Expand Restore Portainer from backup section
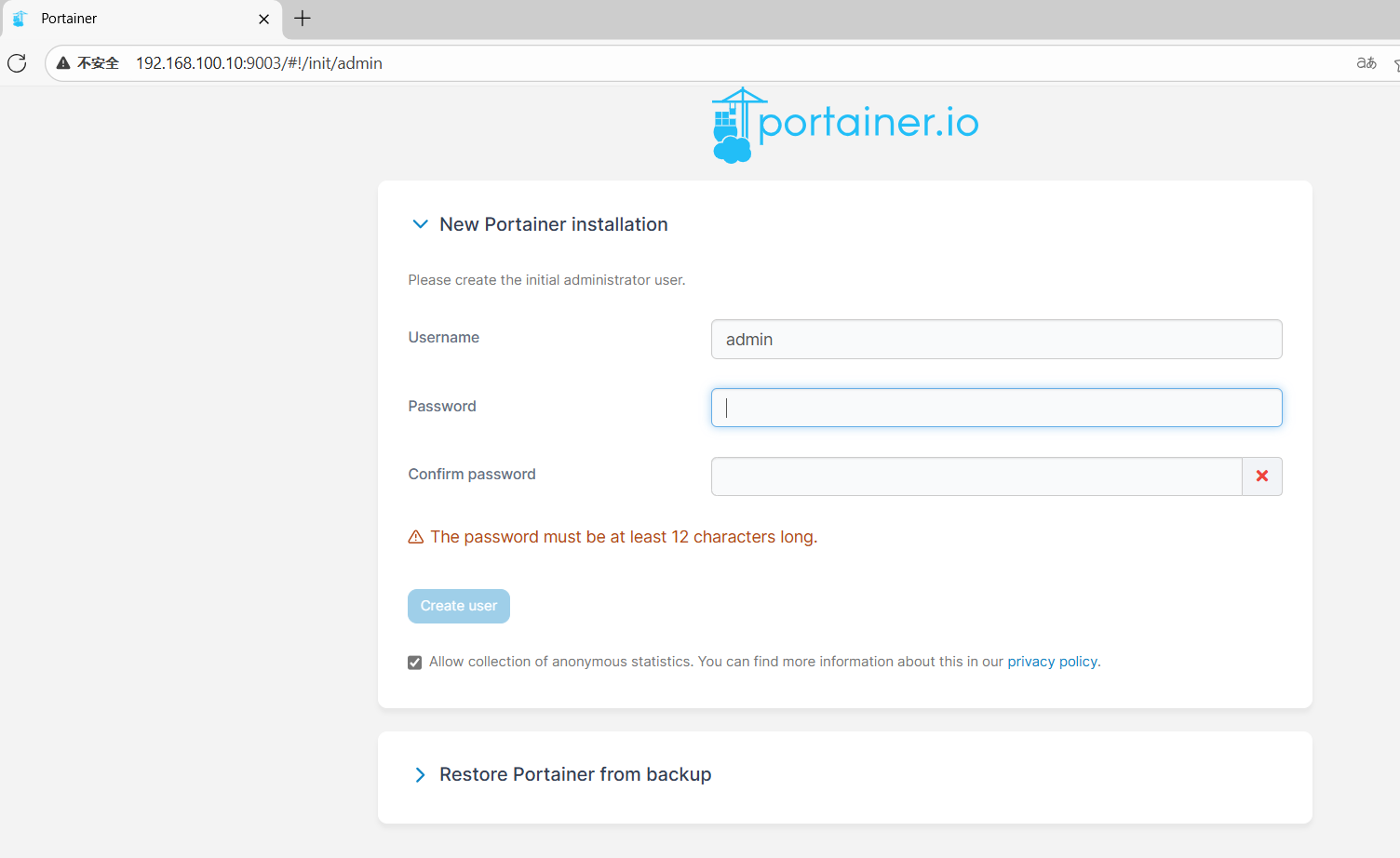1400x858 pixels. point(420,775)
